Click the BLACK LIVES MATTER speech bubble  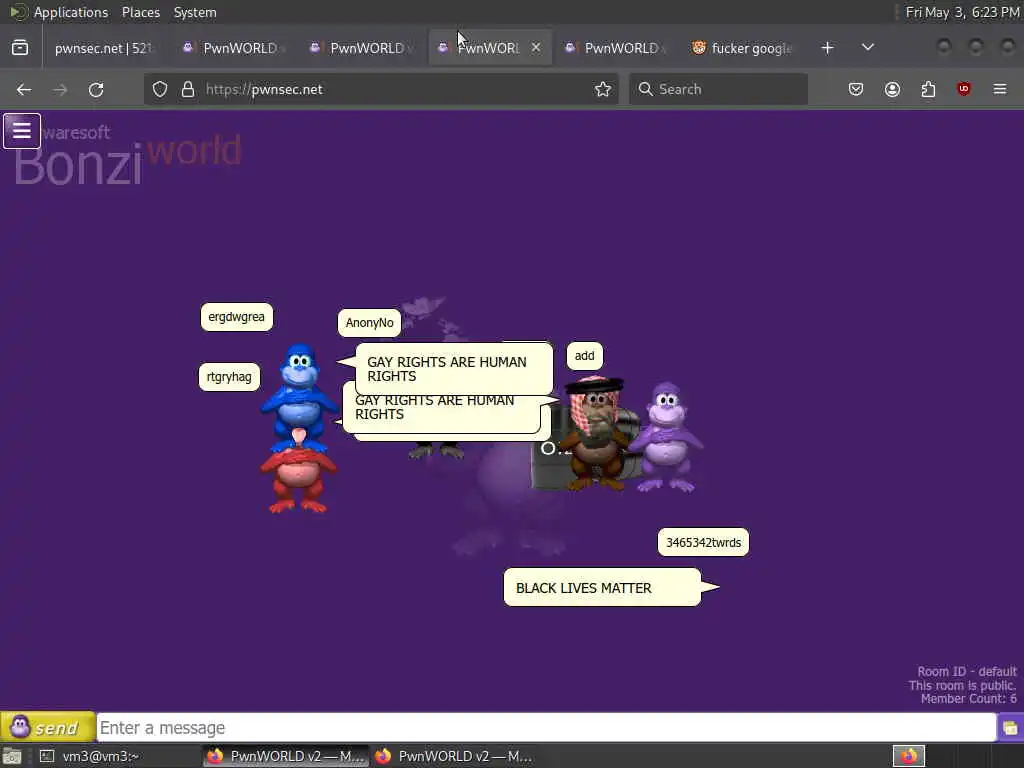point(602,587)
